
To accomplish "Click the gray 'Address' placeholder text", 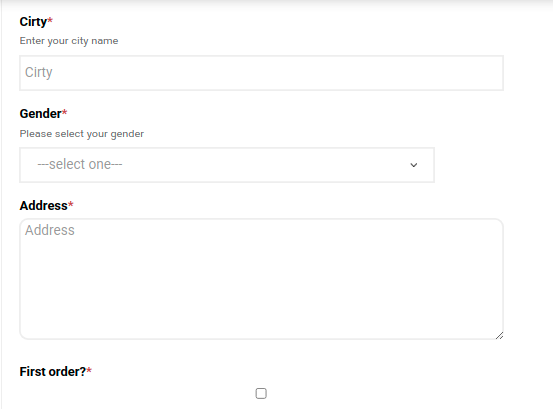I will 50,230.
